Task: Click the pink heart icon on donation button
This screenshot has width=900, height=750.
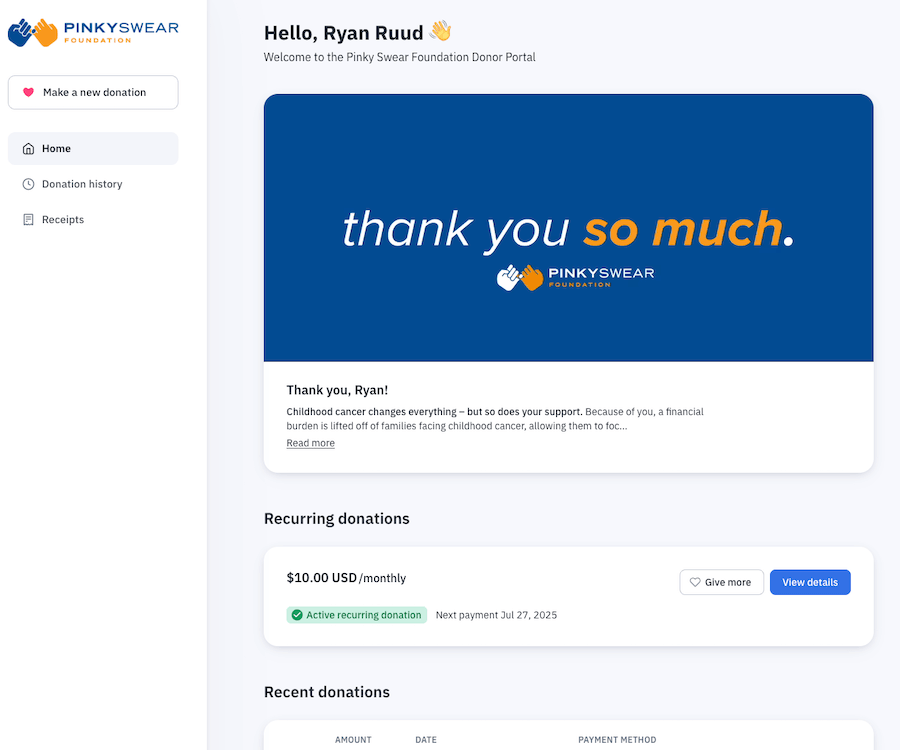Action: coord(28,92)
